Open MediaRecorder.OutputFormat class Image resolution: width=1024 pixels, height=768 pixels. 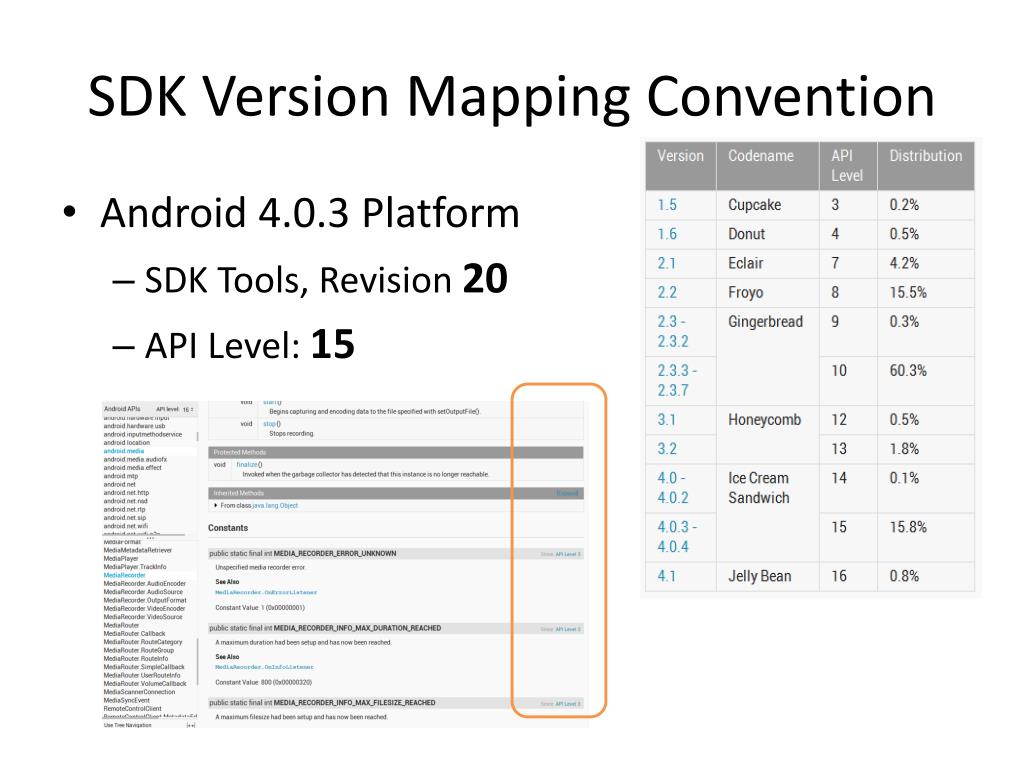click(x=145, y=600)
